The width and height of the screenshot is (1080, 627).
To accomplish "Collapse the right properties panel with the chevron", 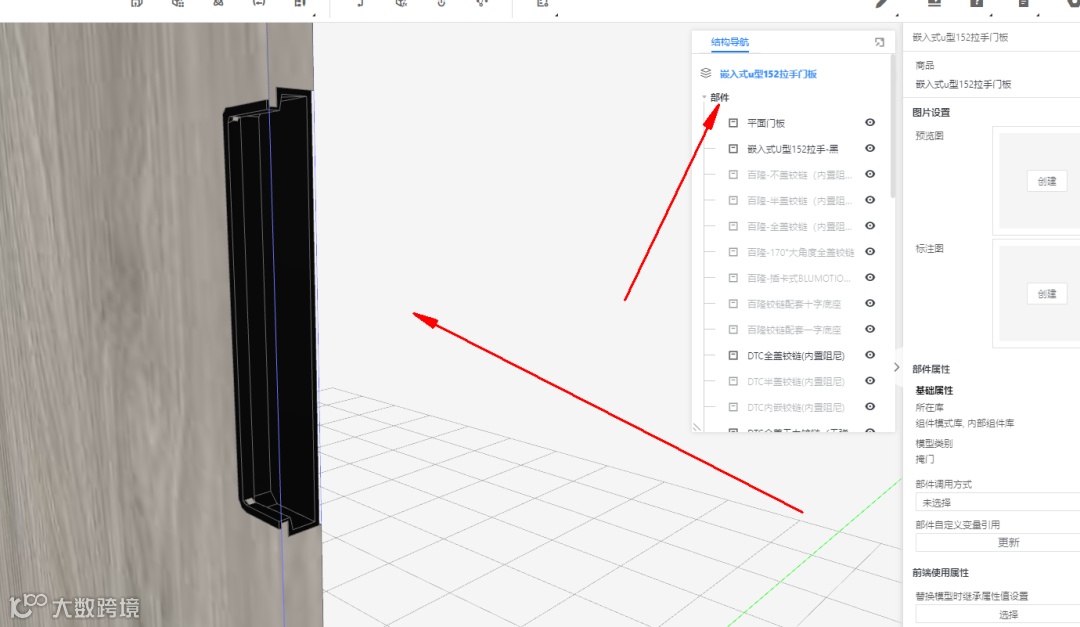I will coord(896,367).
